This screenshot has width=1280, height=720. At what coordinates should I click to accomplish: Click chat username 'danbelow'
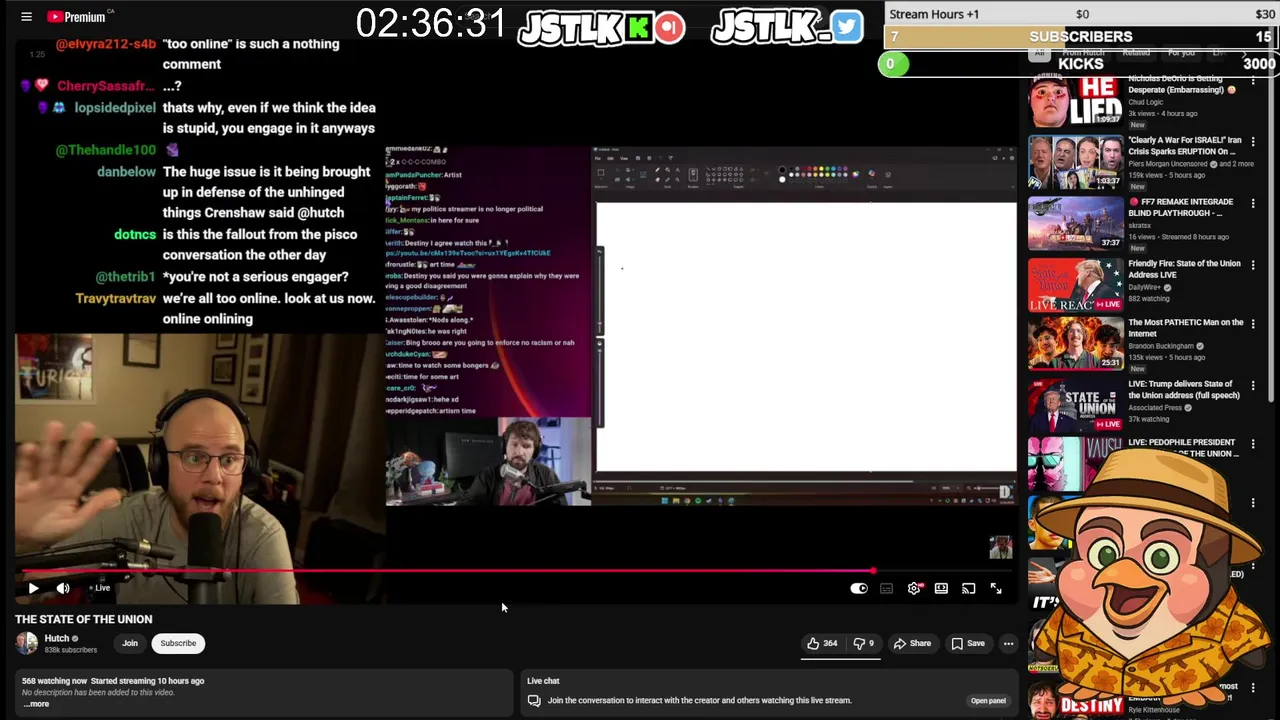pos(127,172)
